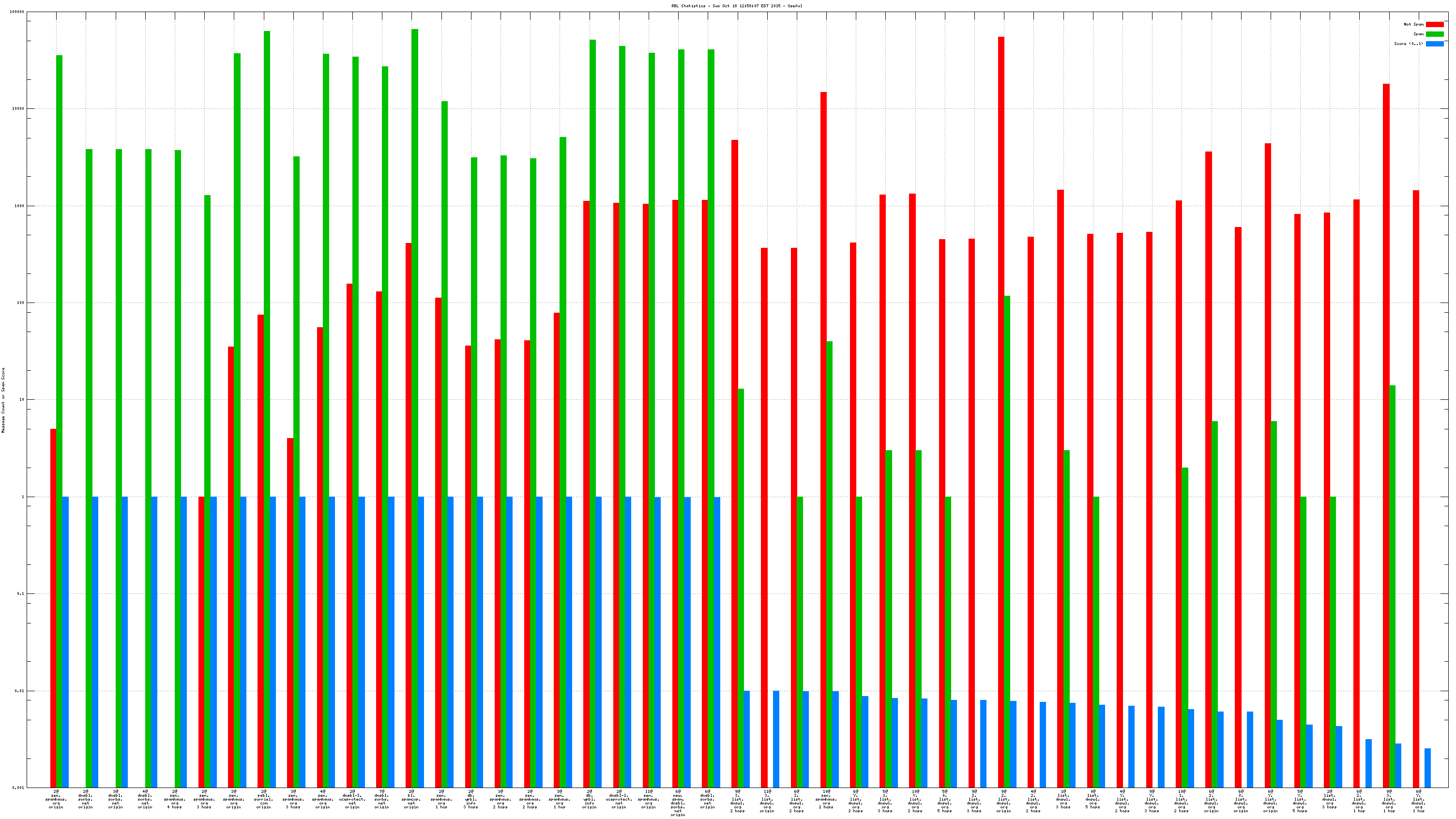Click the green bar above bl.spamcop.net
This screenshot has width=1456, height=819.
[415, 226]
